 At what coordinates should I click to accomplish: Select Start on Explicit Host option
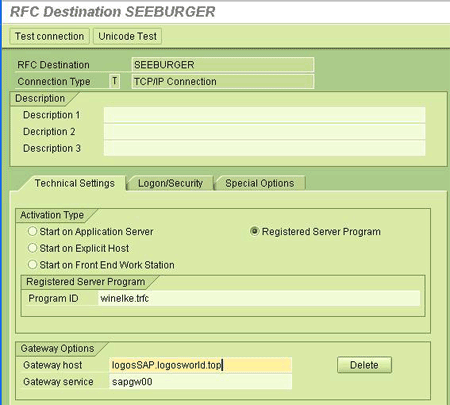32,248
